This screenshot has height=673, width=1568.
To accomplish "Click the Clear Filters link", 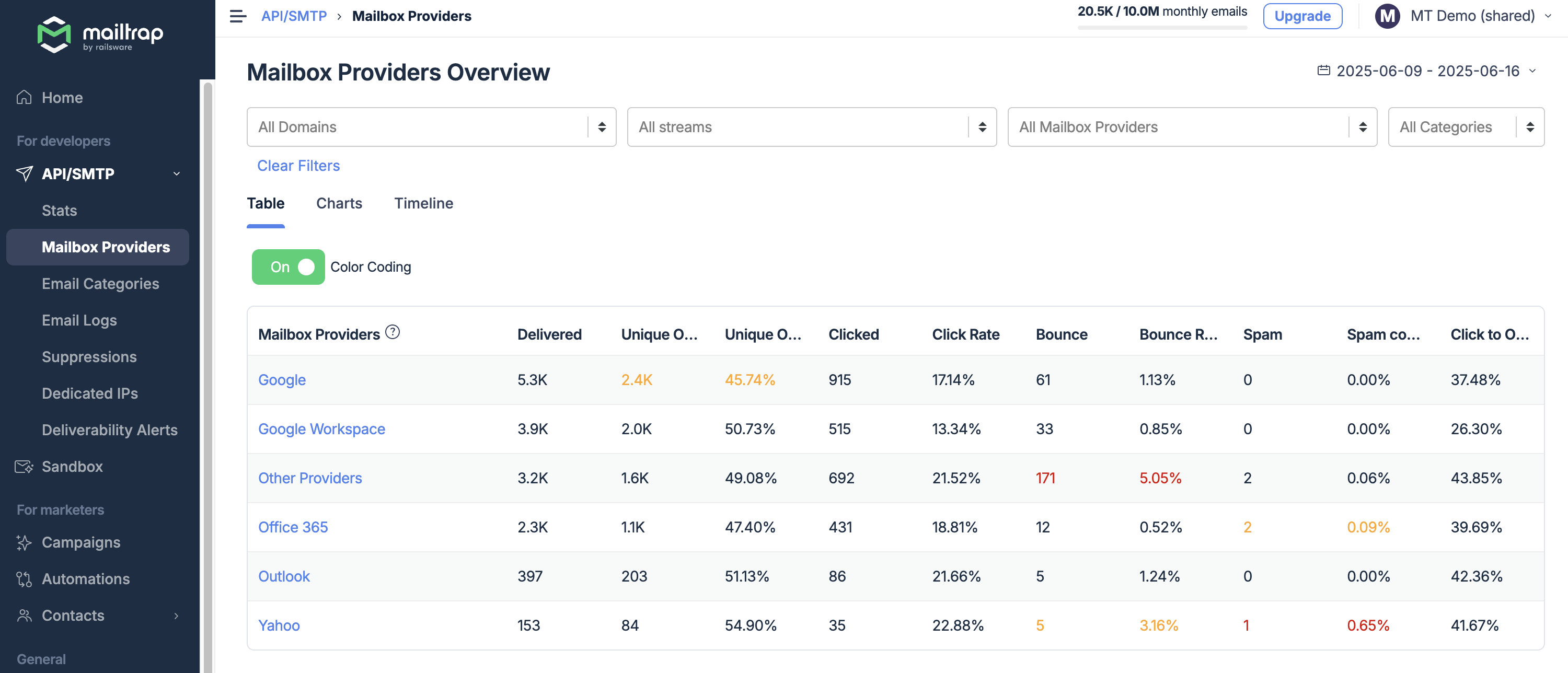I will [x=298, y=166].
